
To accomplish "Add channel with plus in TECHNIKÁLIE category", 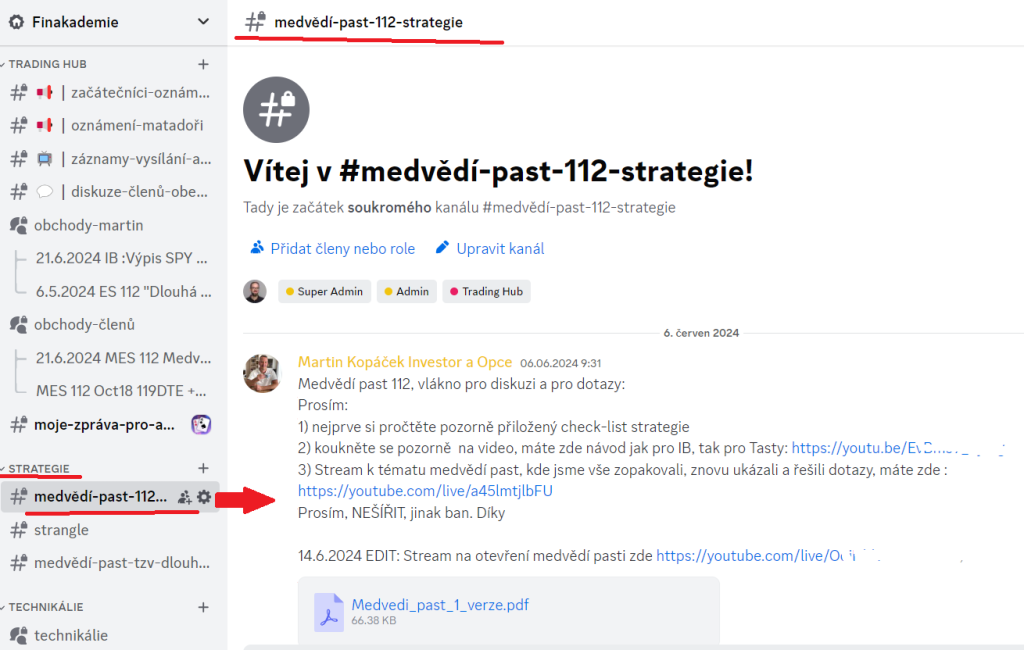I will click(203, 607).
